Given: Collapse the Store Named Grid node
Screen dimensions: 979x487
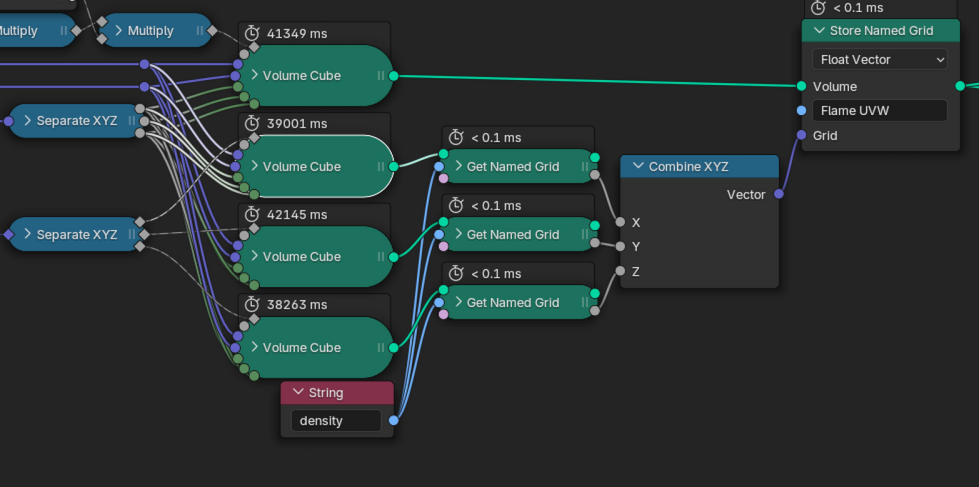Looking at the screenshot, I should [819, 31].
